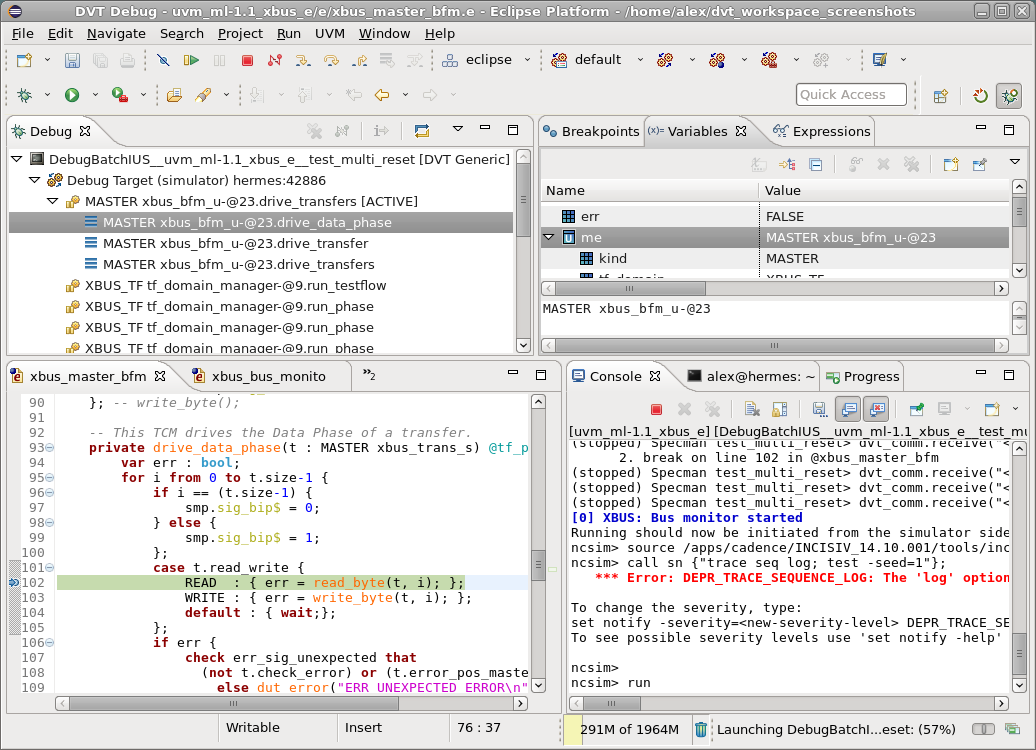This screenshot has width=1036, height=750.
Task: Toggle Pin Console in the Console toolbar
Action: (x=917, y=408)
